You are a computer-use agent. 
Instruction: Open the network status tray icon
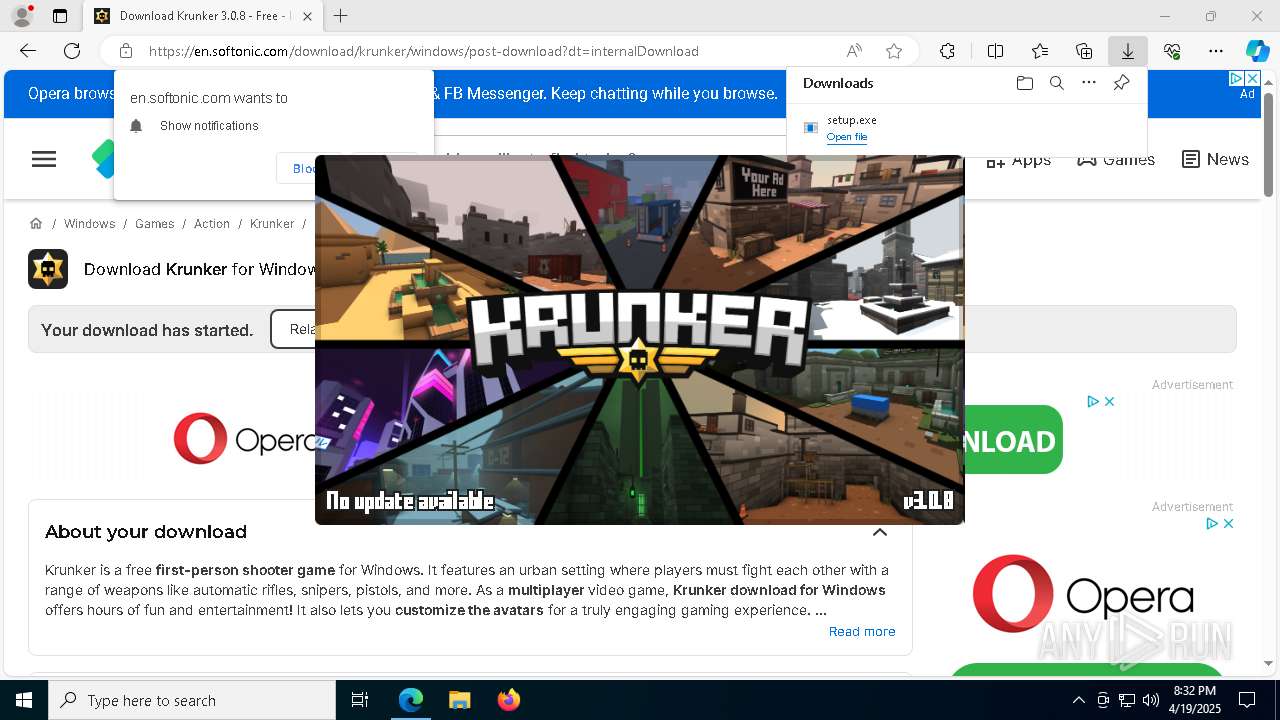coord(1127,700)
